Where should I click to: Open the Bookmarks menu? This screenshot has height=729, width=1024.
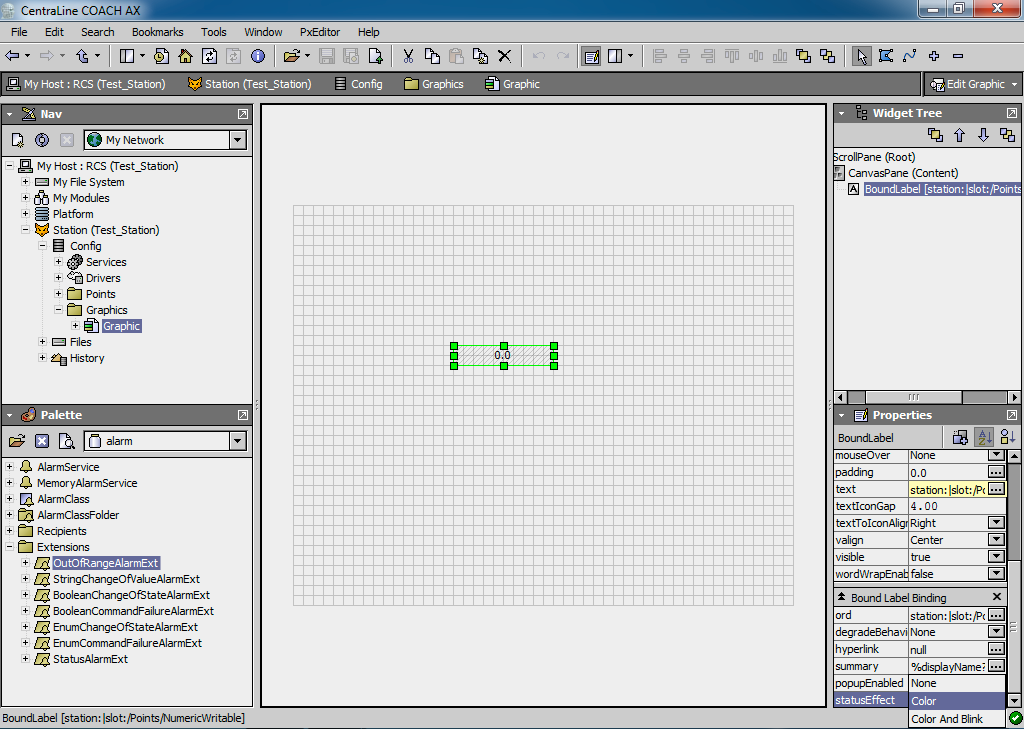[157, 32]
